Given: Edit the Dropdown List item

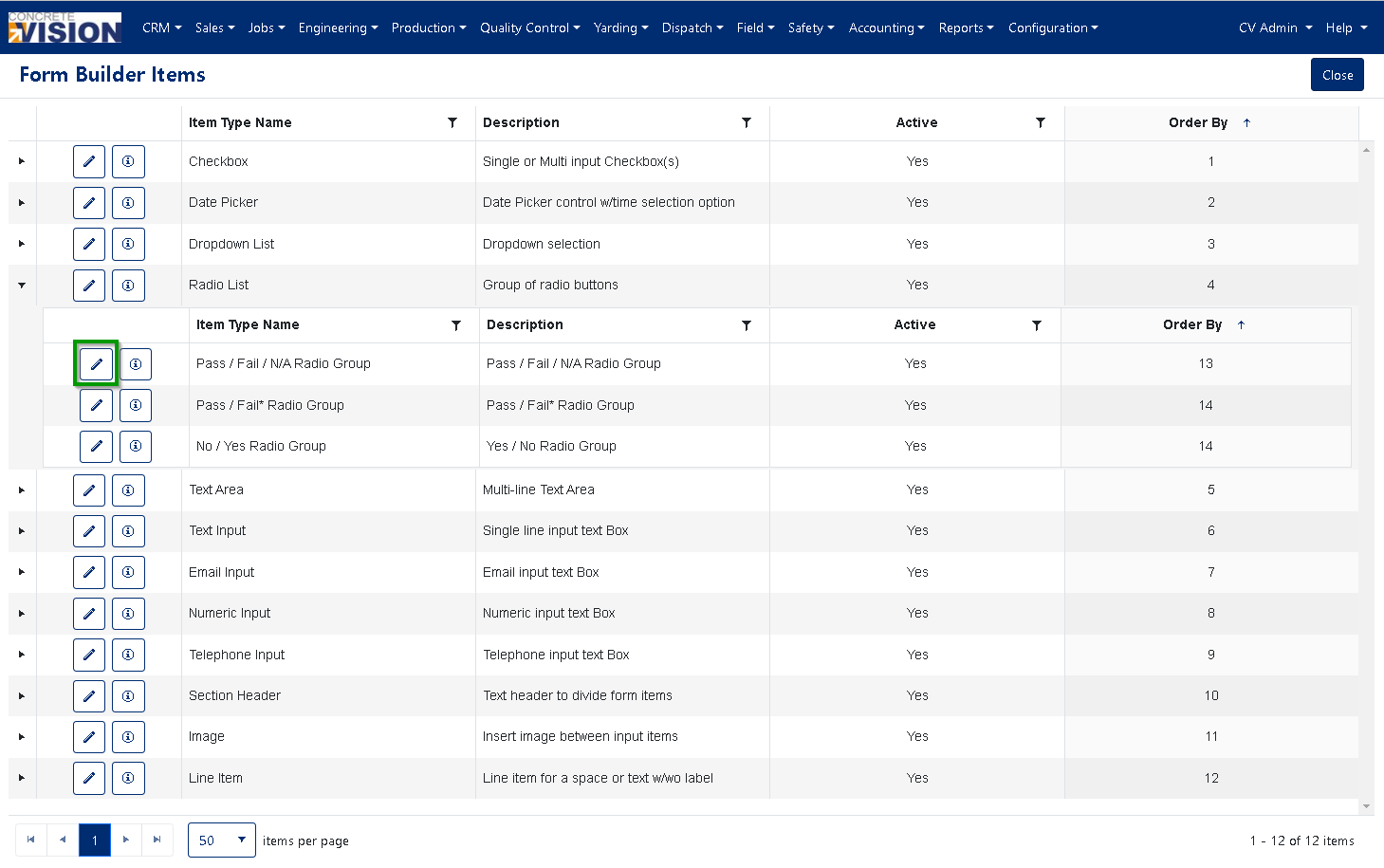Looking at the screenshot, I should point(89,244).
